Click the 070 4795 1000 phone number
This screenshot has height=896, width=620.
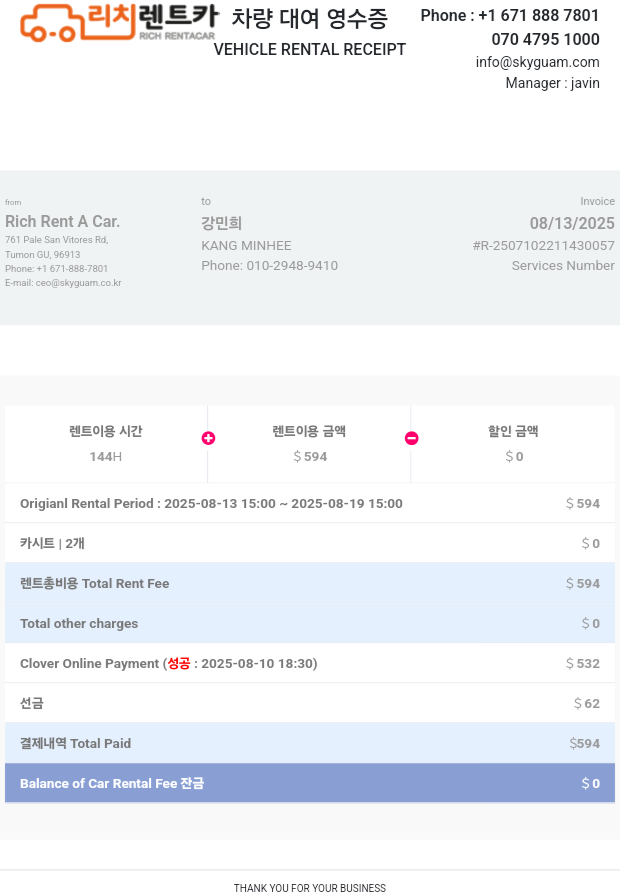545,39
